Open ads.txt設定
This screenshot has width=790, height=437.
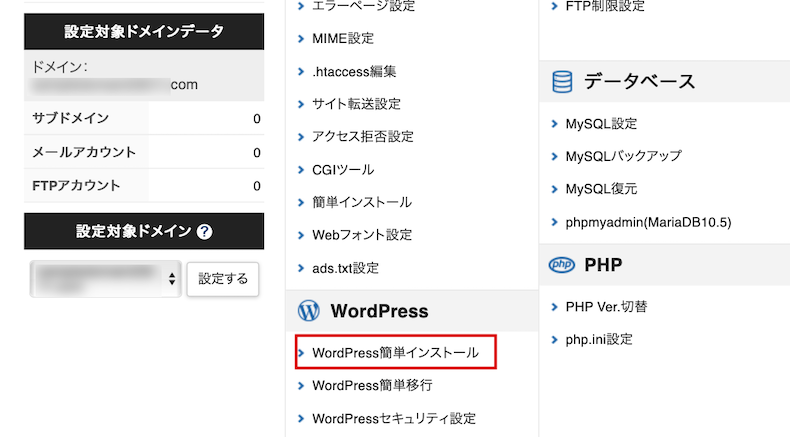(345, 268)
